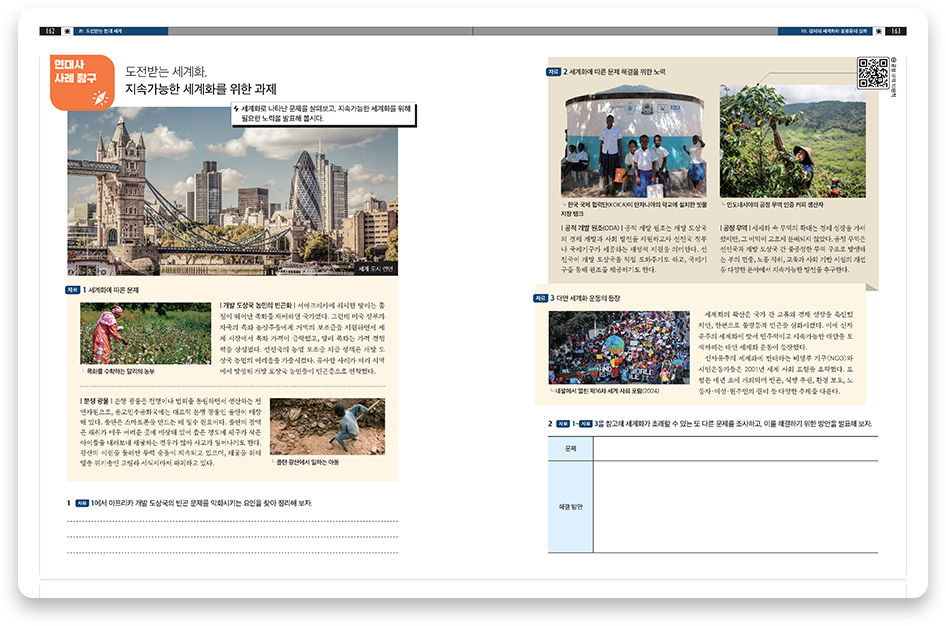
Task: Click question 2 referencing 자료 1~3
Action: pyautogui.click(x=710, y=423)
